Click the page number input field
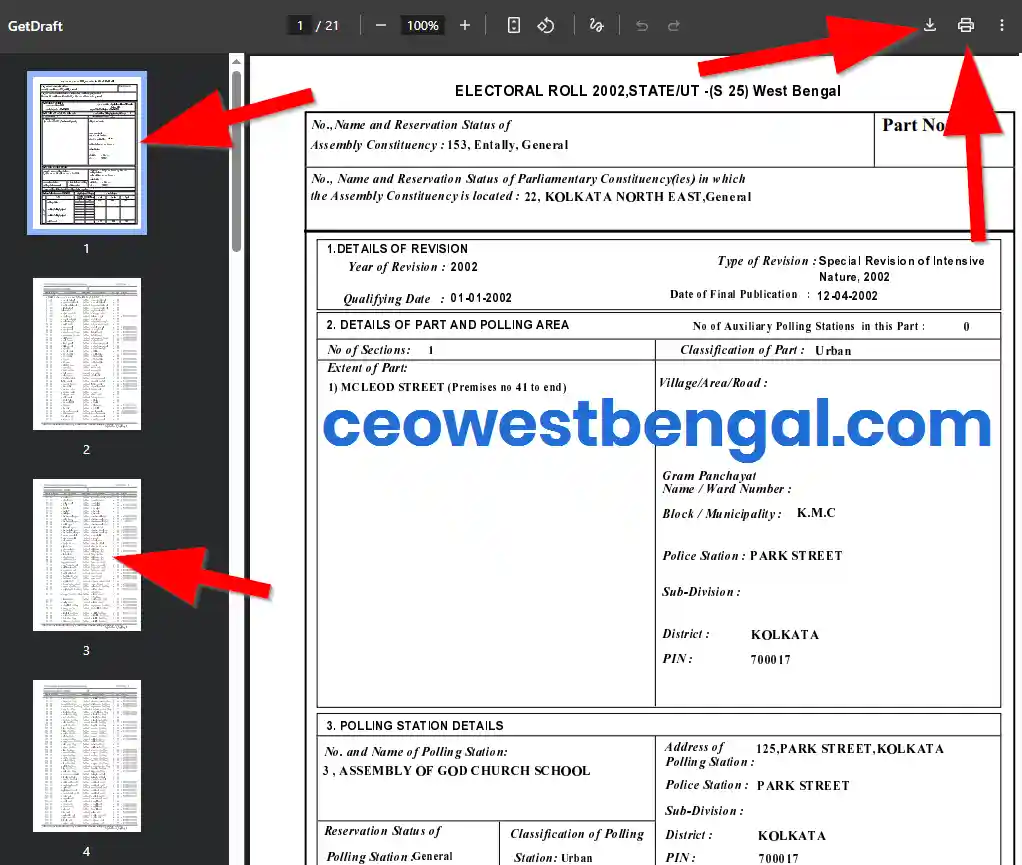Viewport: 1022px width, 865px height. [x=299, y=25]
